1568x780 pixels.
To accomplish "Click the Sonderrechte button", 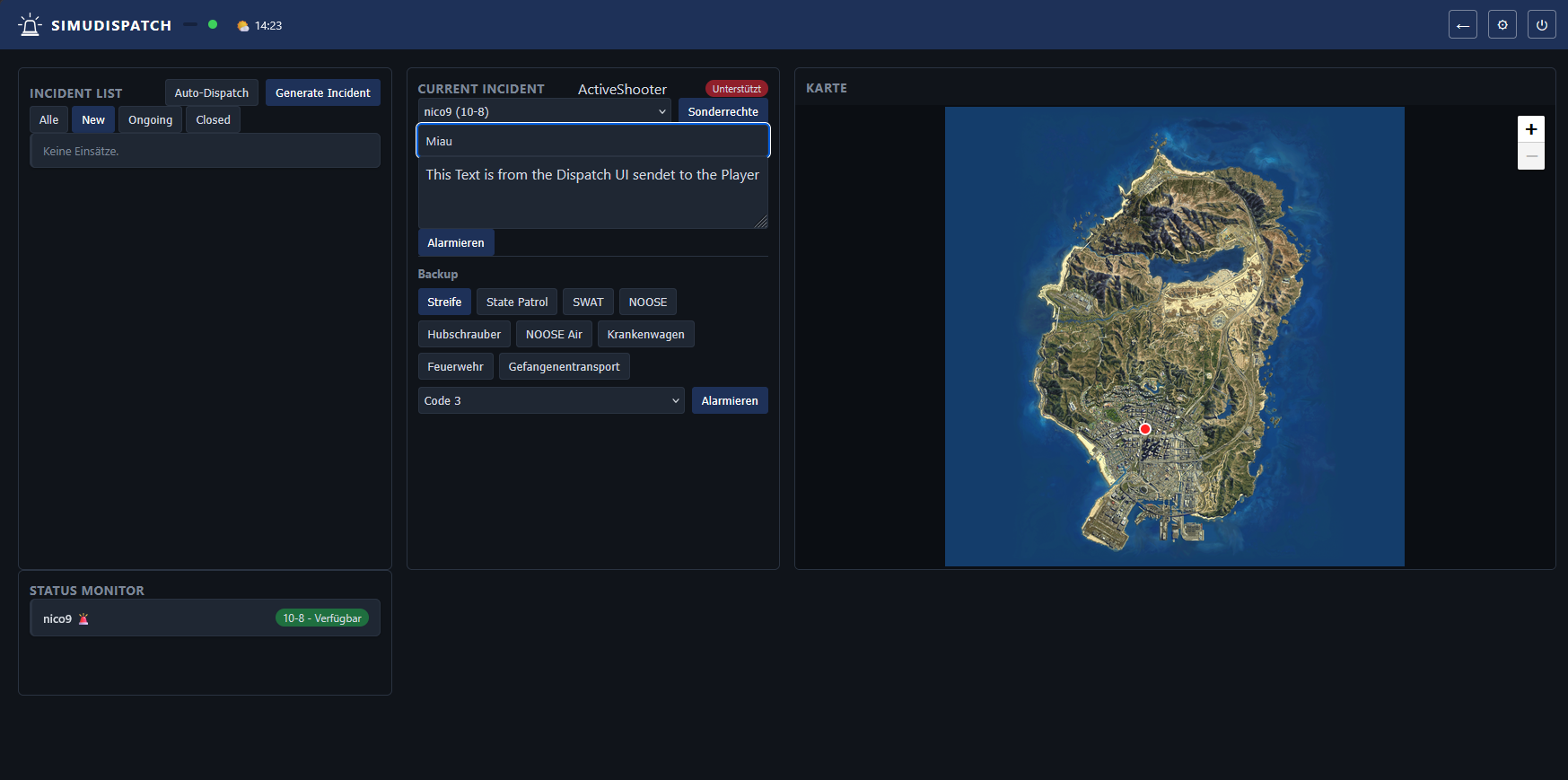I will coord(723,111).
